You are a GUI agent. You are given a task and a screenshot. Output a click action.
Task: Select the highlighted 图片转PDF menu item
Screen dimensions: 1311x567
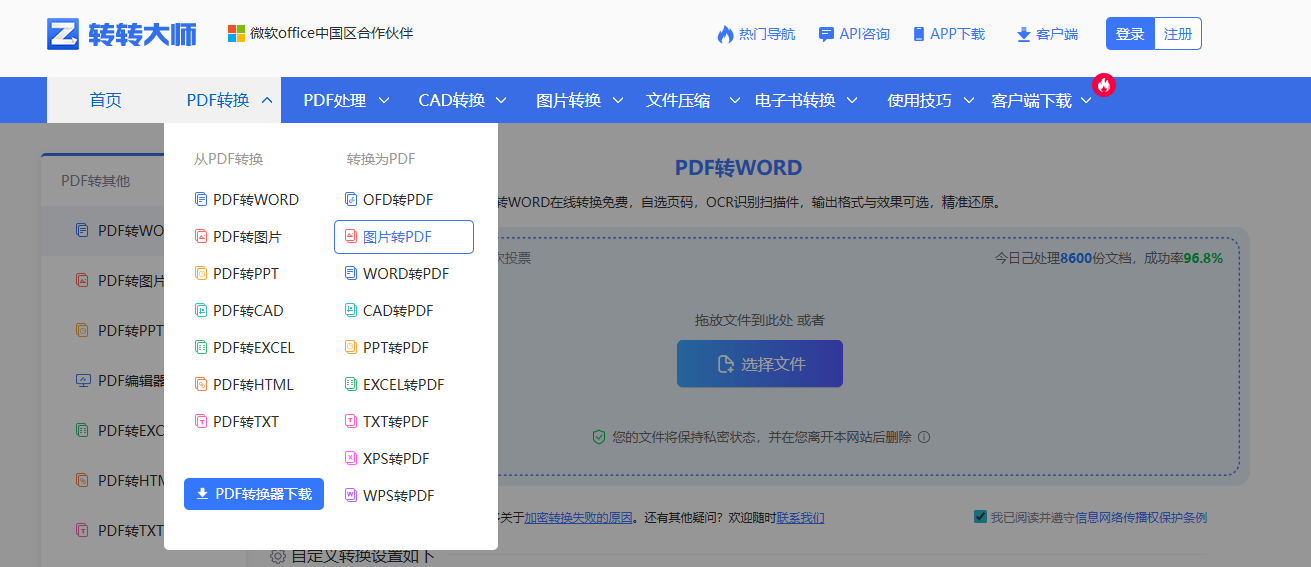404,237
